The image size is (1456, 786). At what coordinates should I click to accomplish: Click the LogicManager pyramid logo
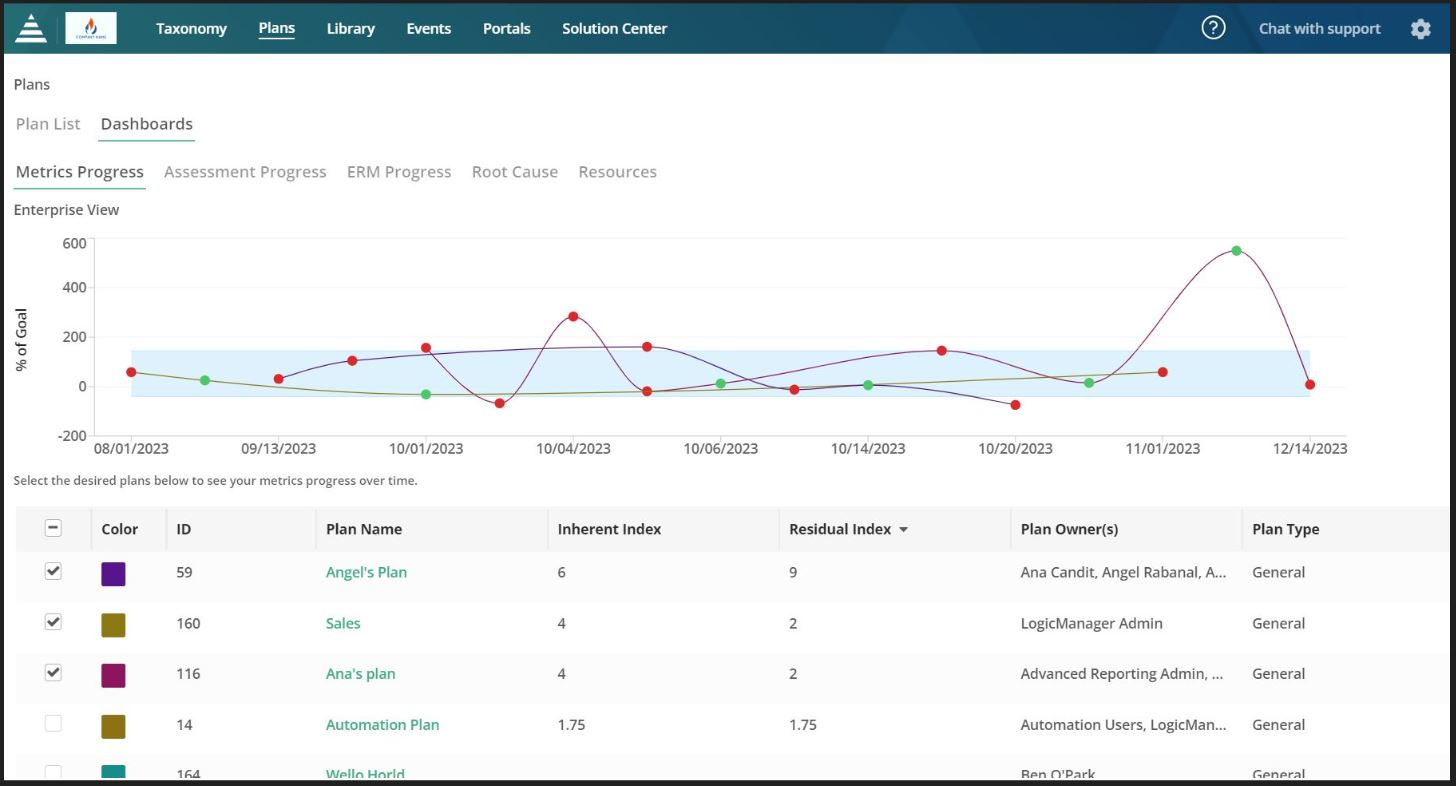pos(30,27)
